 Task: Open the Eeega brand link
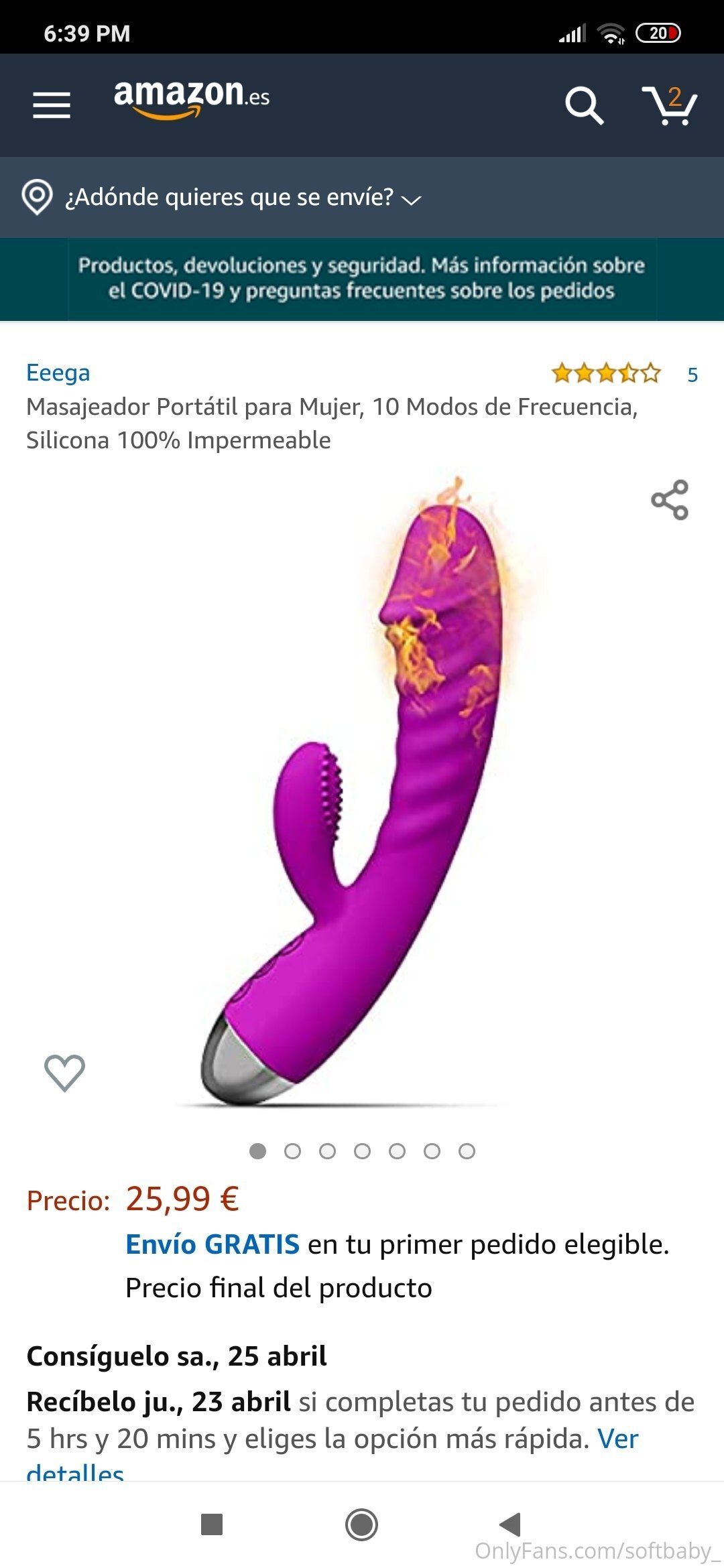(58, 373)
